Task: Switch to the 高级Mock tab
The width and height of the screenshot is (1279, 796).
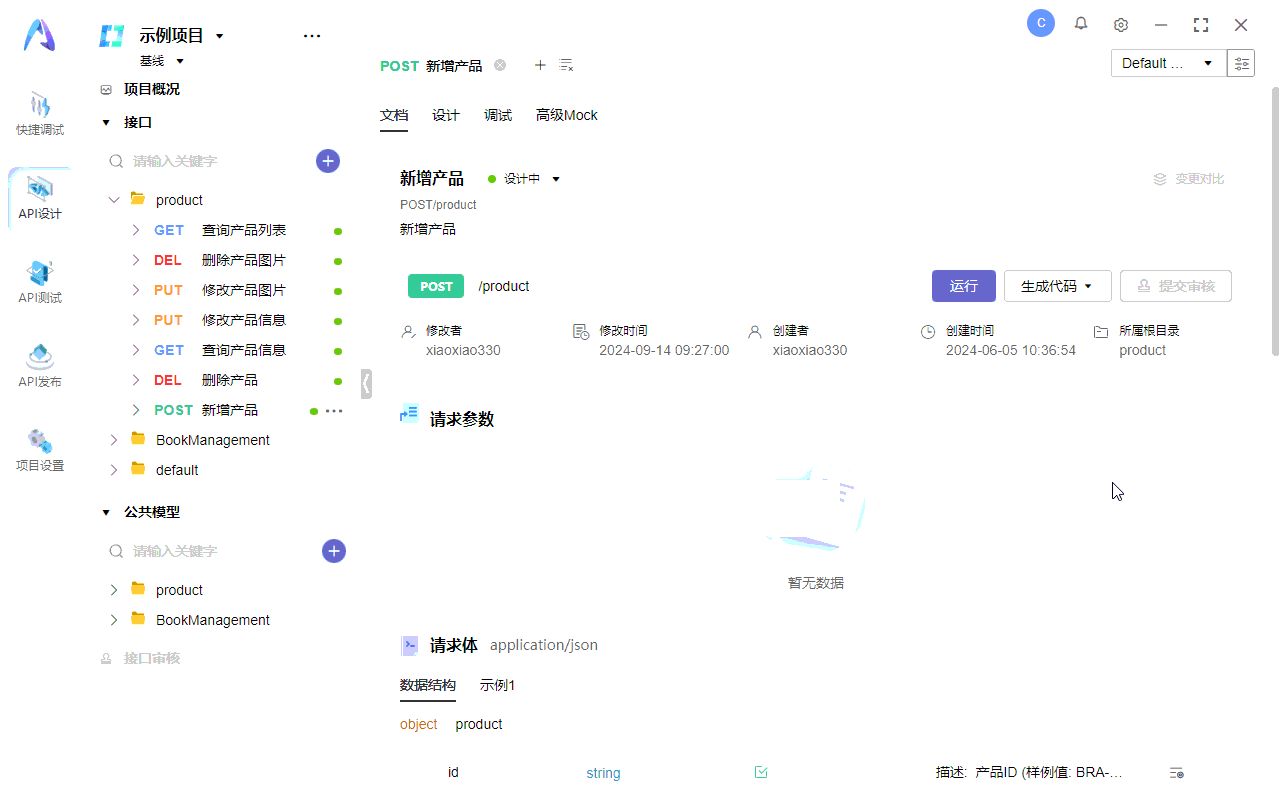Action: (566, 115)
